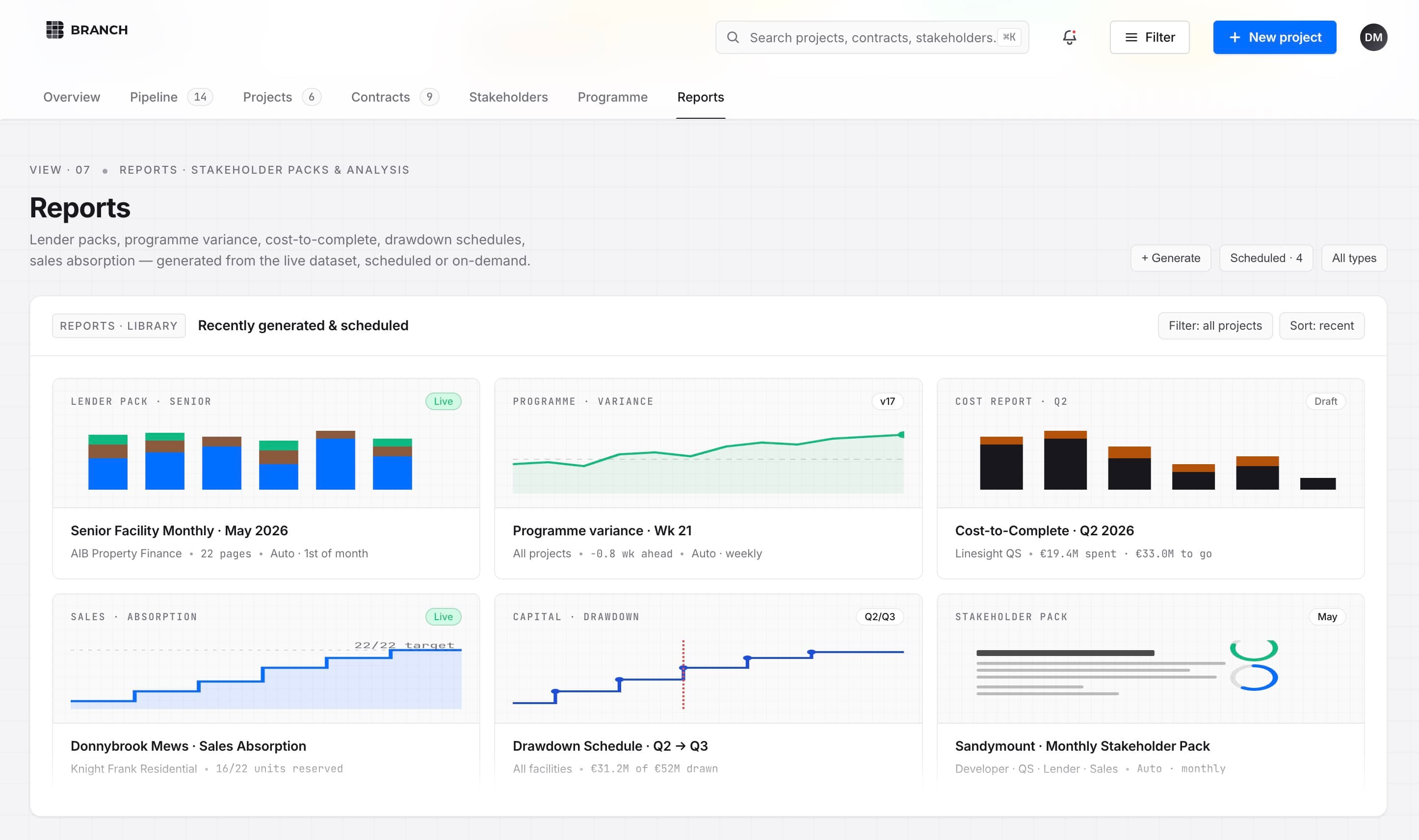Screen dimensions: 1419x840
Task: Click the 6 count badge on Projects
Action: 311,97
